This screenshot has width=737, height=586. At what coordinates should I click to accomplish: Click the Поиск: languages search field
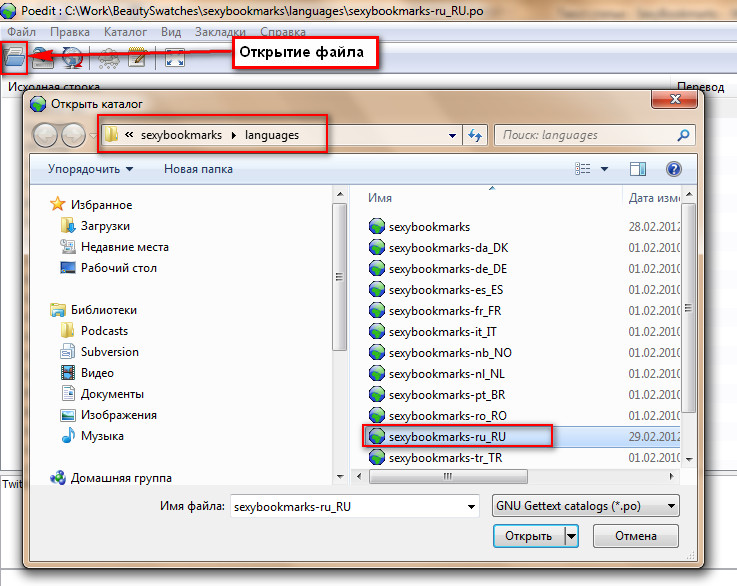click(594, 135)
